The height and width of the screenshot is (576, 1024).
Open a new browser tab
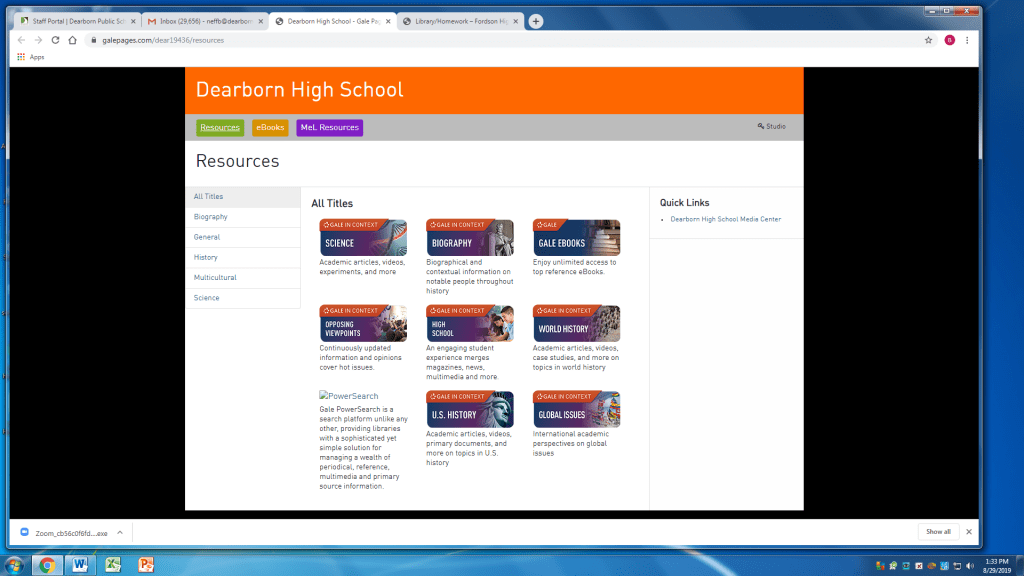tap(536, 21)
